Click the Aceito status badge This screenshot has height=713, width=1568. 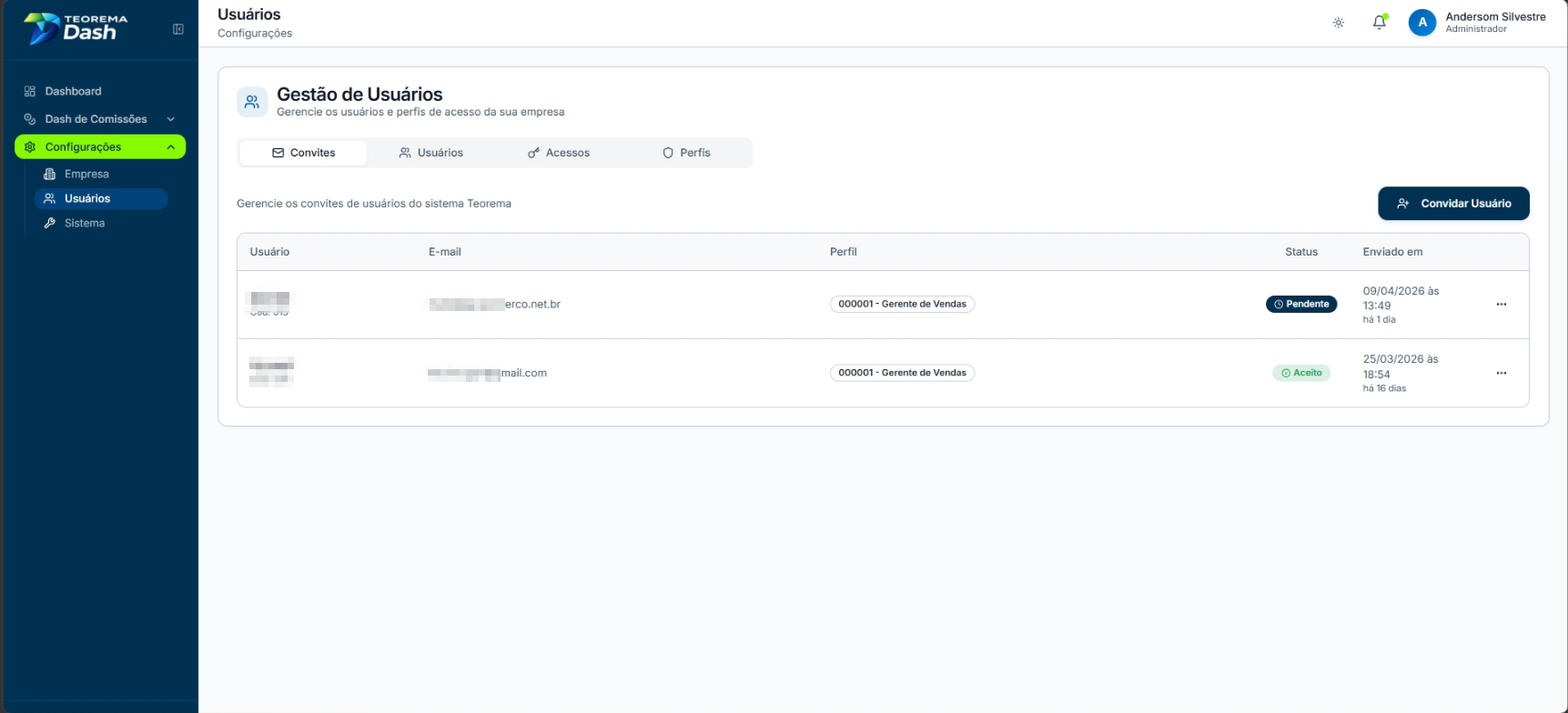tap(1301, 373)
